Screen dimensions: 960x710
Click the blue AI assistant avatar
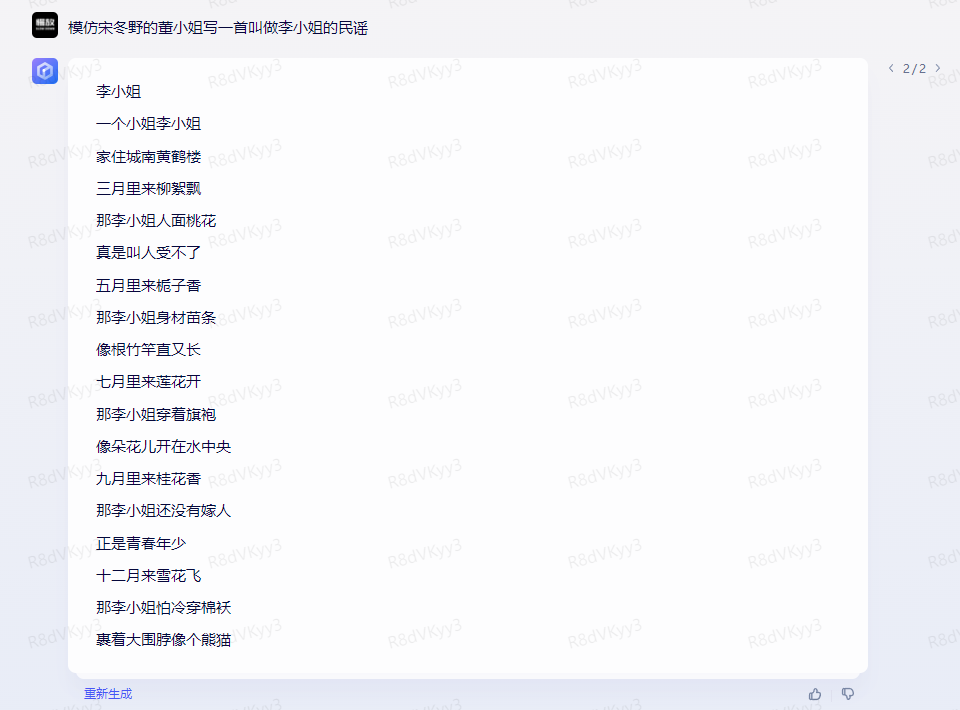pos(45,71)
